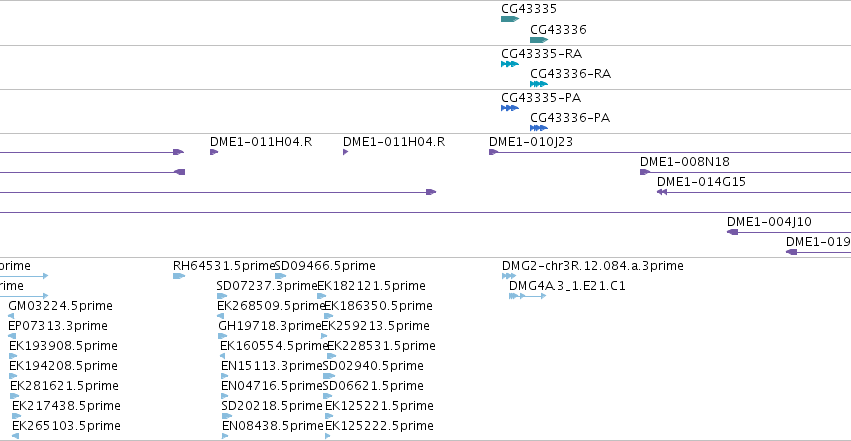Screen dimensions: 851x441
Task: Select the EK265103.5prime EST label
Action: click(x=66, y=426)
